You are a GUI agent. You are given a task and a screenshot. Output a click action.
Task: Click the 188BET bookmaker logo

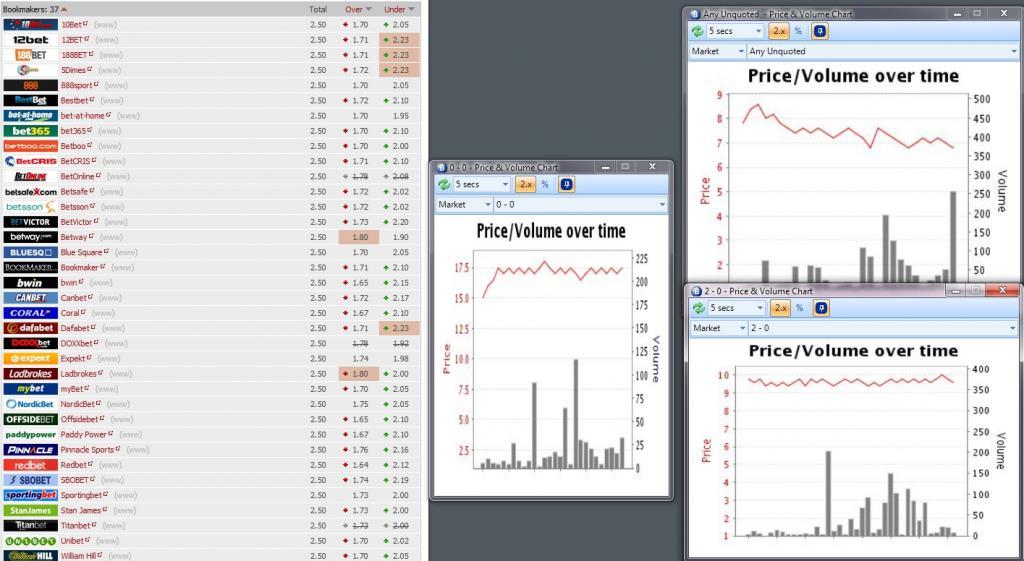[x=31, y=55]
